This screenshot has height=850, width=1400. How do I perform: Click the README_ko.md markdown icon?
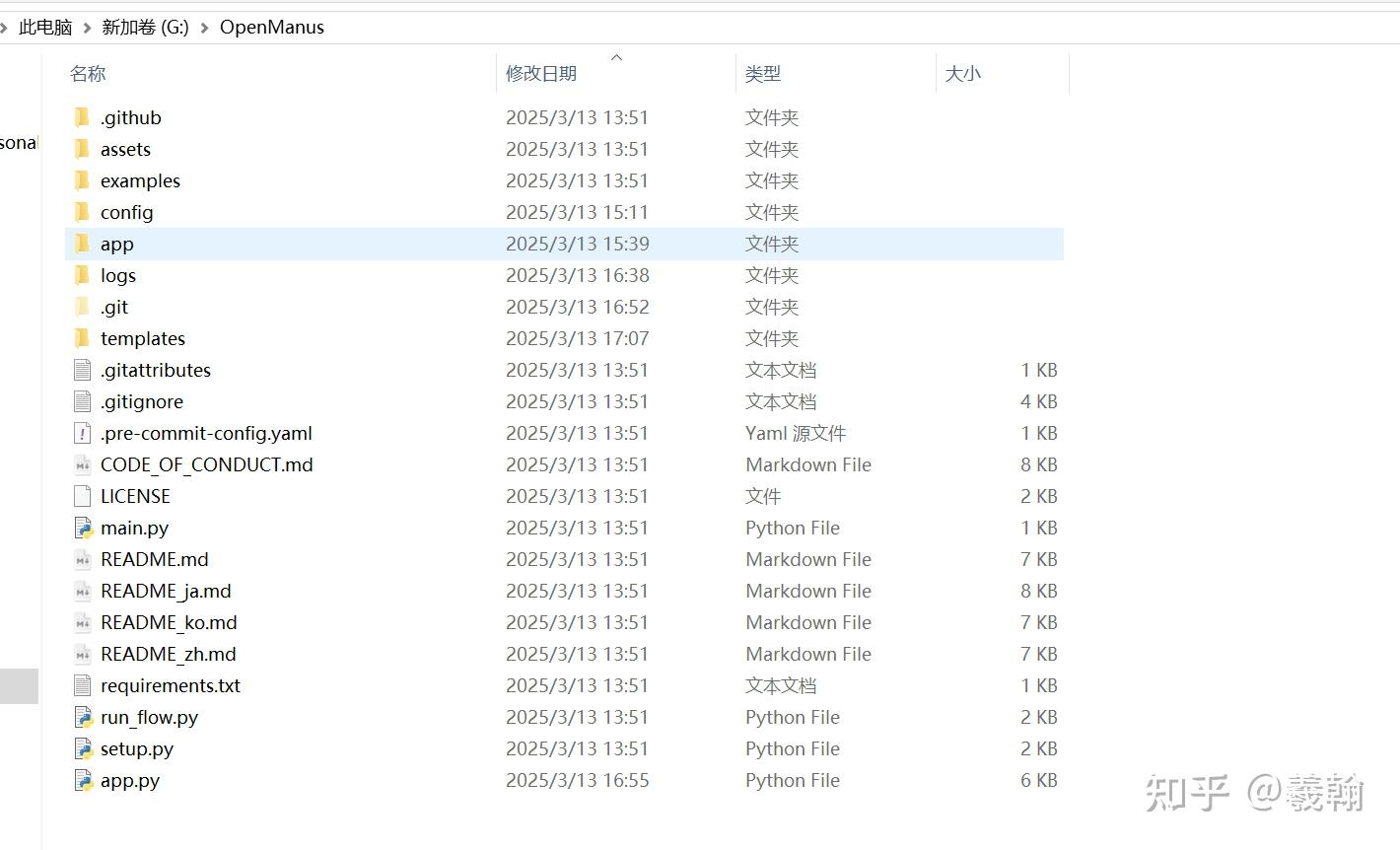[83, 623]
